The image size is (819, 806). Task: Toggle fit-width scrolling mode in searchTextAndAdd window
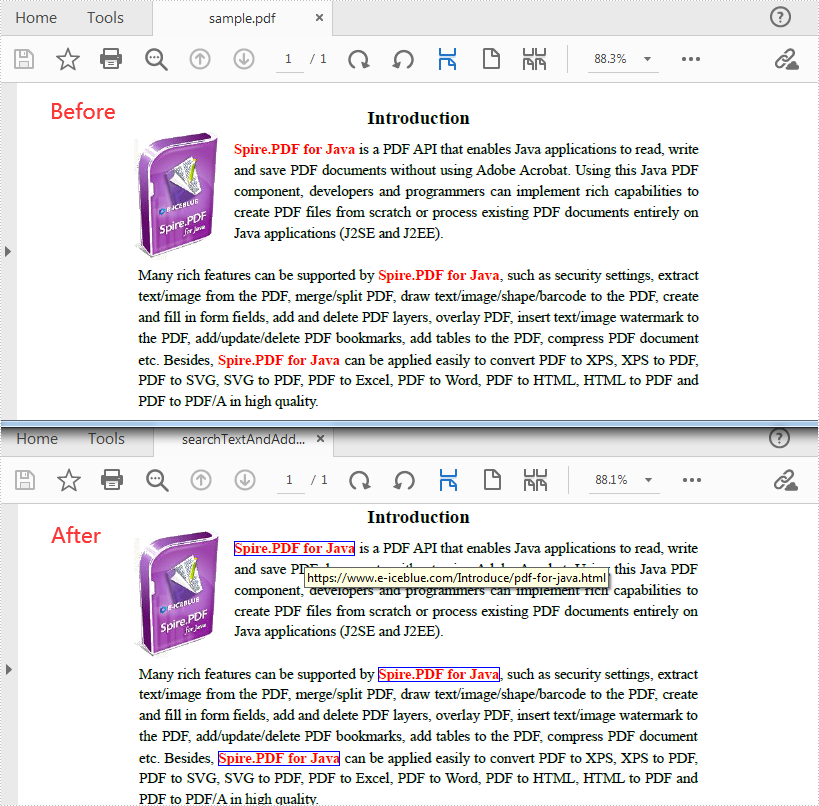coord(449,480)
